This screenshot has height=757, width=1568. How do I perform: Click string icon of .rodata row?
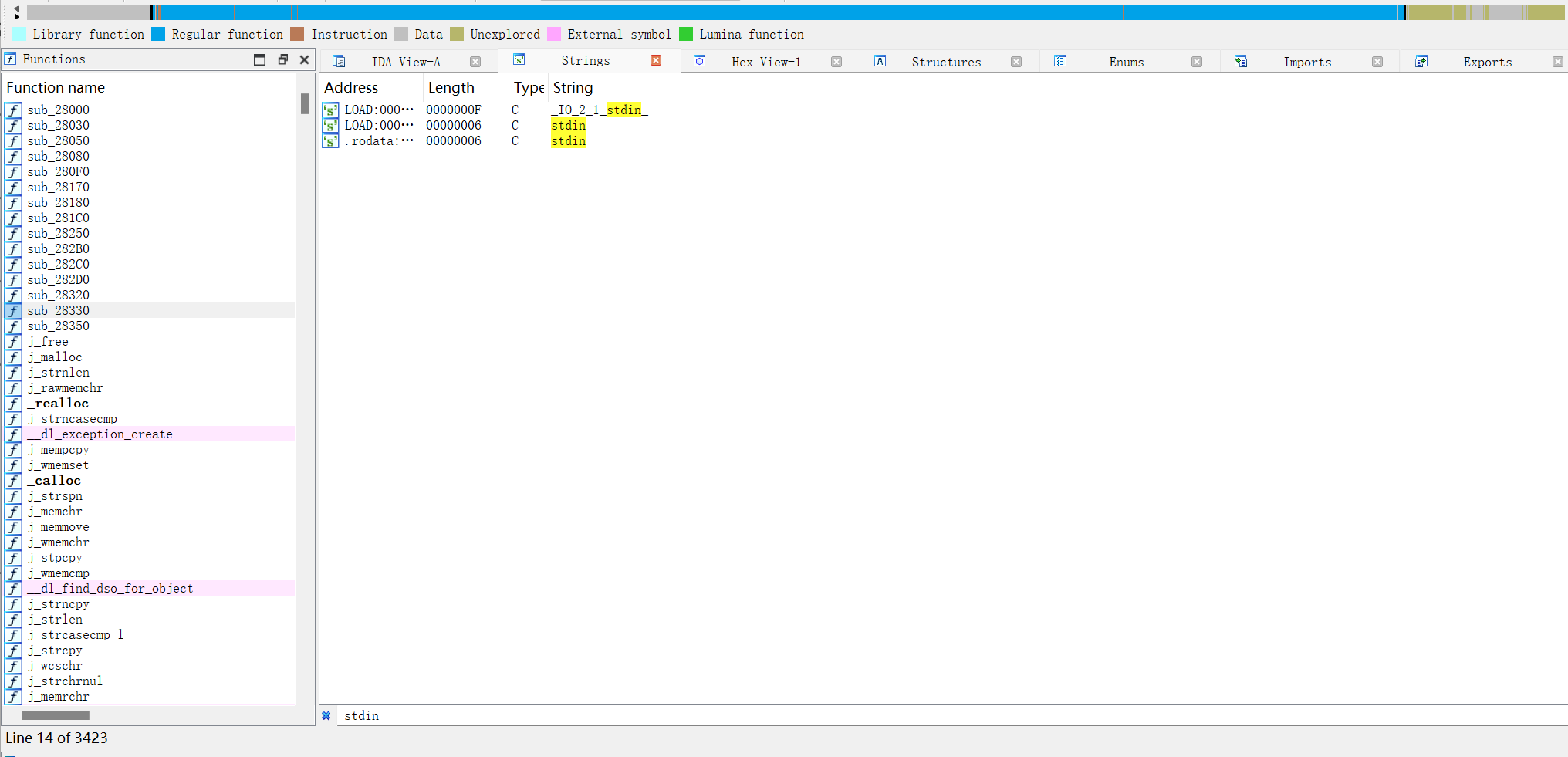point(330,140)
